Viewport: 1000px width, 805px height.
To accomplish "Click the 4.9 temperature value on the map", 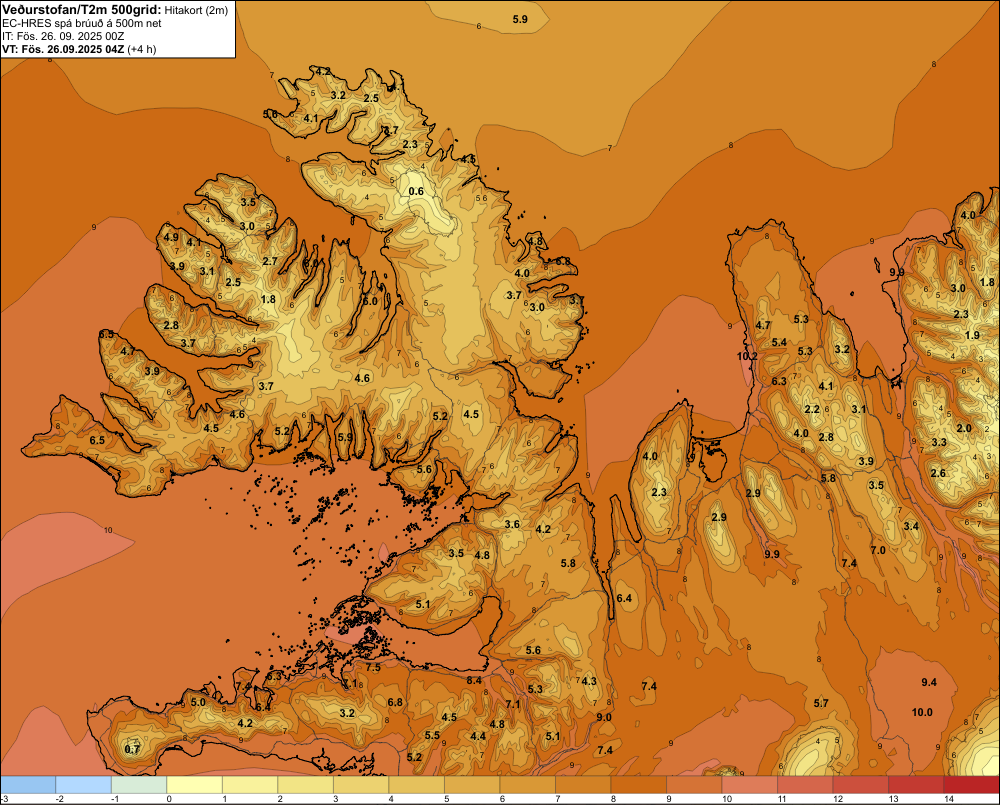I will (171, 237).
